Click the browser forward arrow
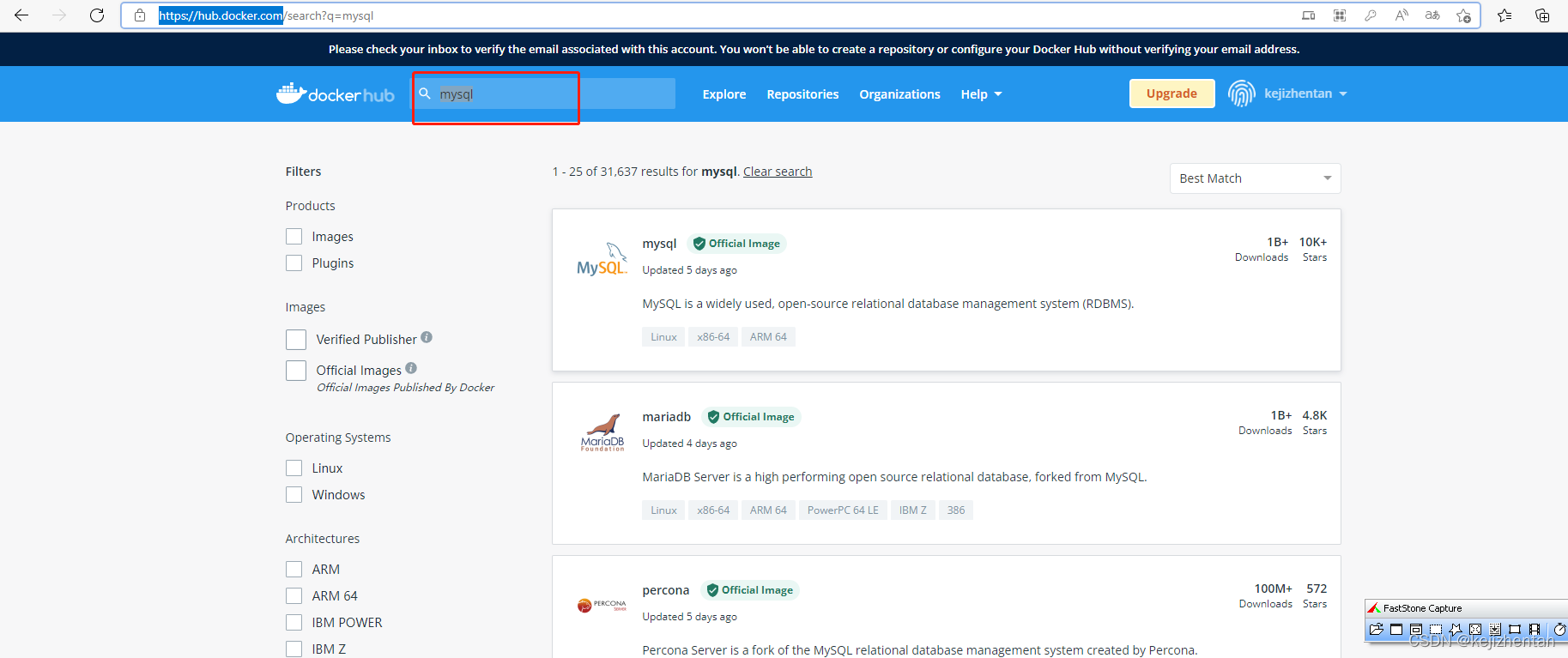The image size is (1568, 658). coord(59,15)
